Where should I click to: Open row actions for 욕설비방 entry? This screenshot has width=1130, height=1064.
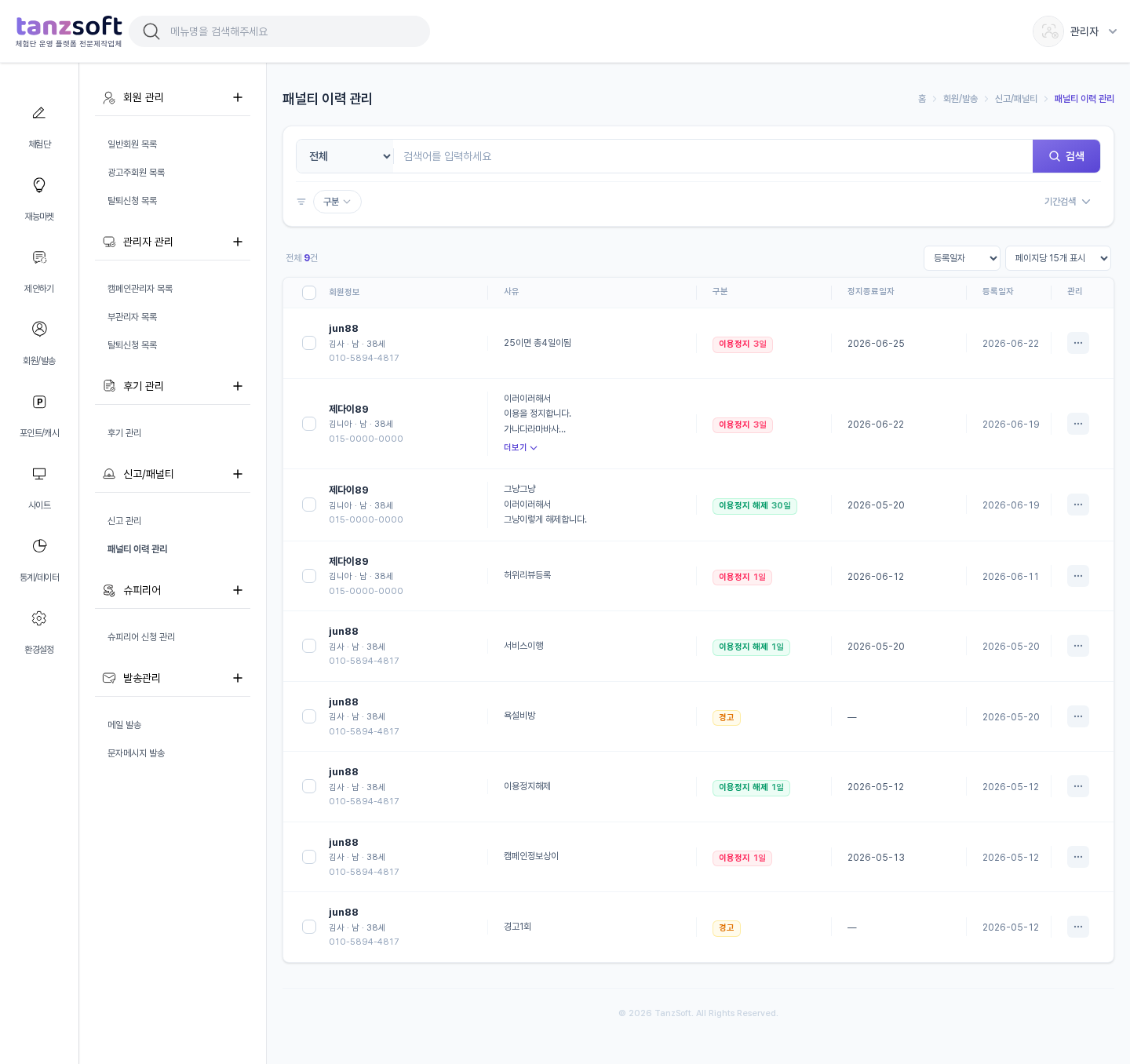click(x=1078, y=716)
